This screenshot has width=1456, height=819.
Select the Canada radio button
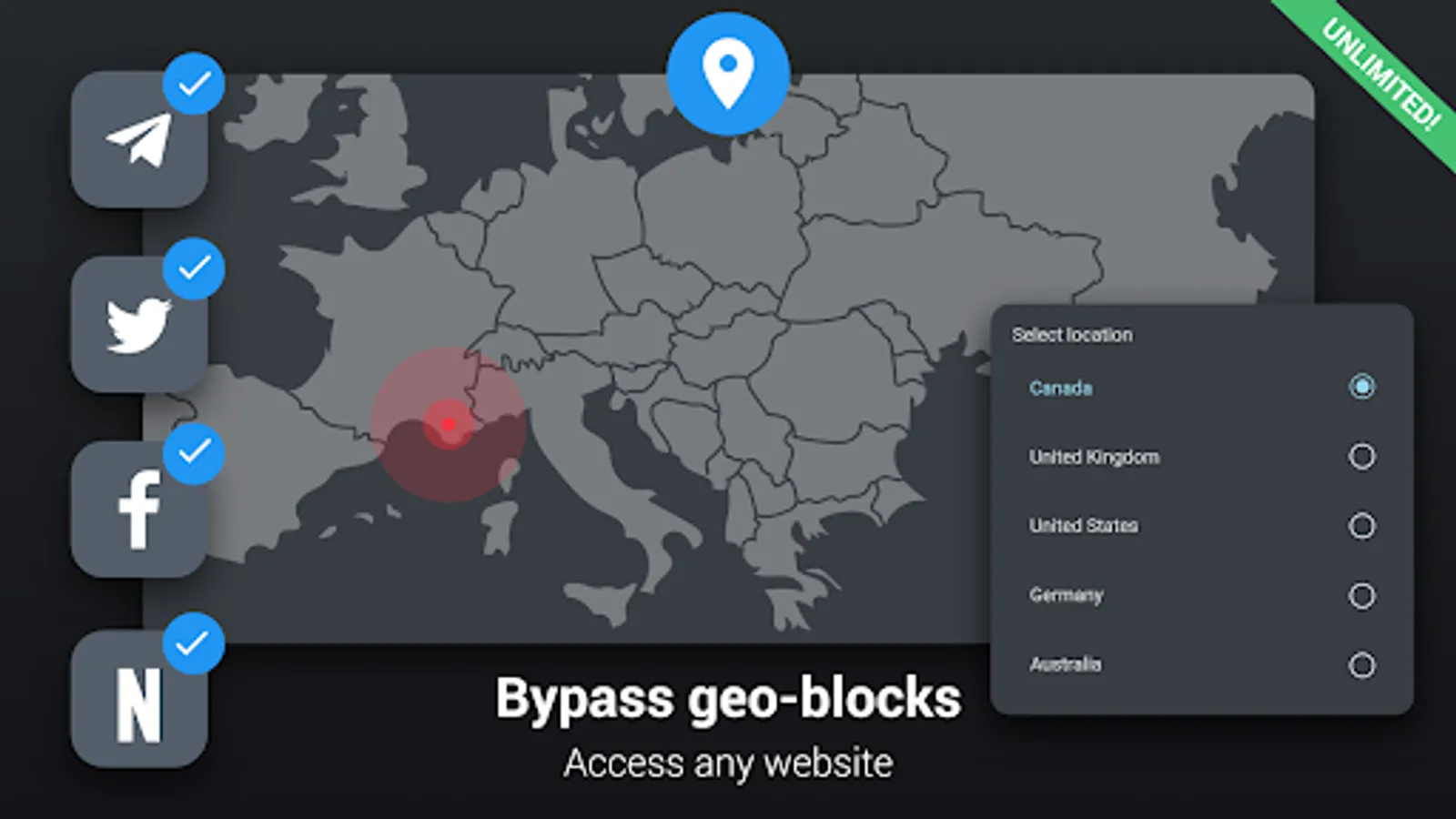[1361, 387]
